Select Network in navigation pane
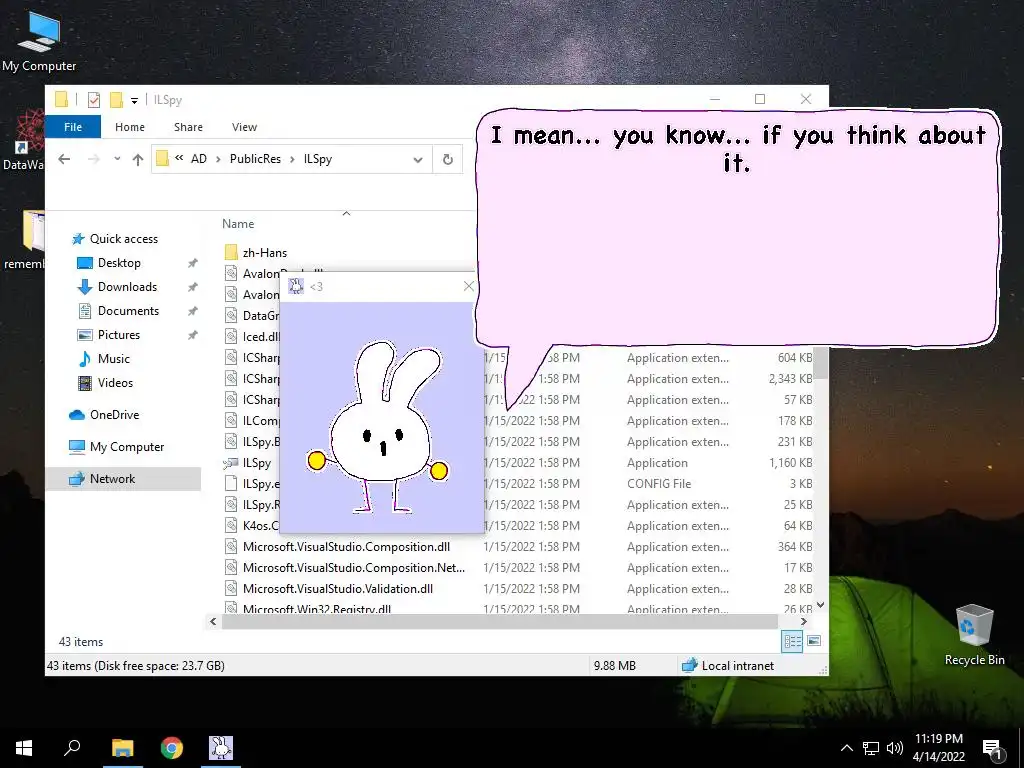 (123, 479)
